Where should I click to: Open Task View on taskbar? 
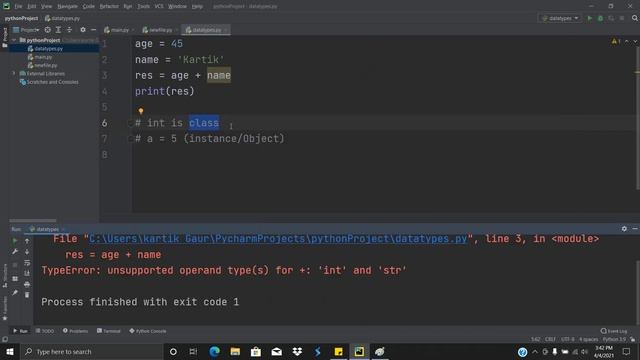pyautogui.click(x=193, y=351)
